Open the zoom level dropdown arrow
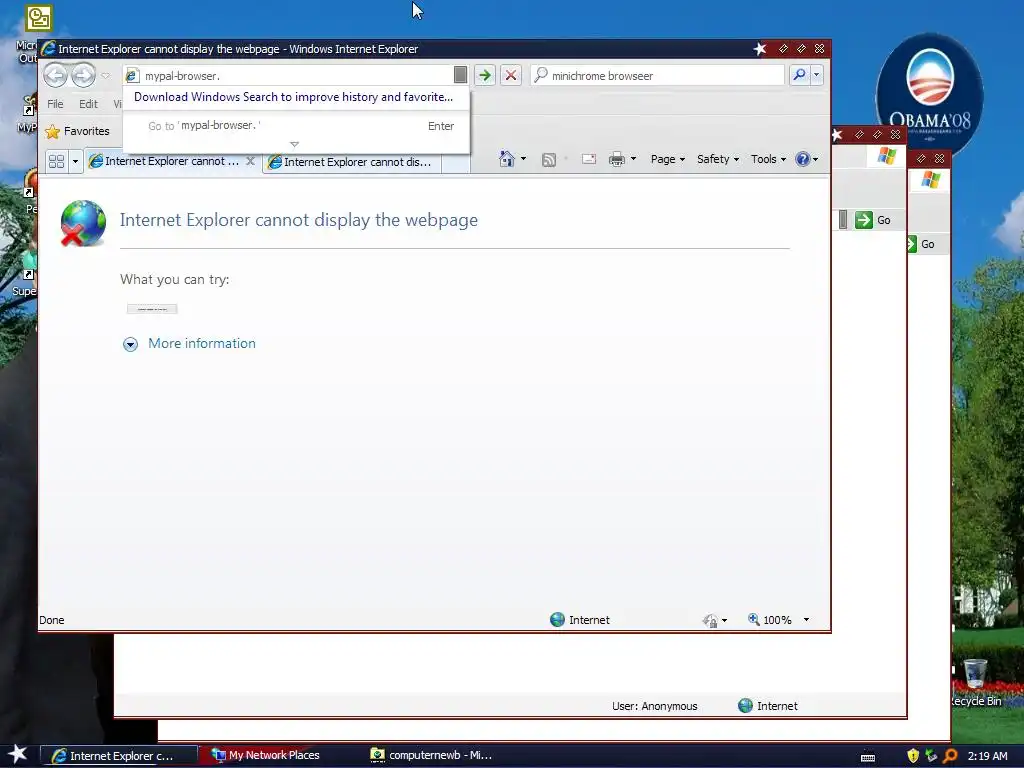 (807, 620)
